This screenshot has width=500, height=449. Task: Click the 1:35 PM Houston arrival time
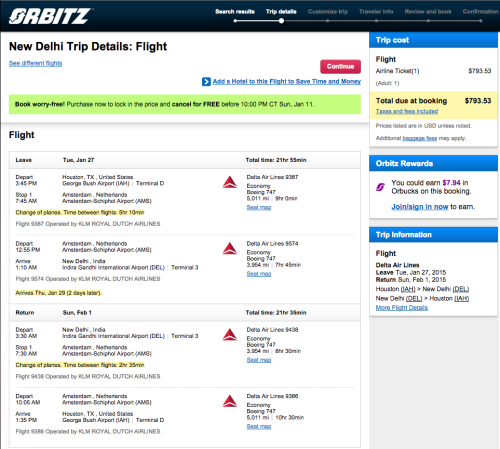pyautogui.click(x=26, y=420)
